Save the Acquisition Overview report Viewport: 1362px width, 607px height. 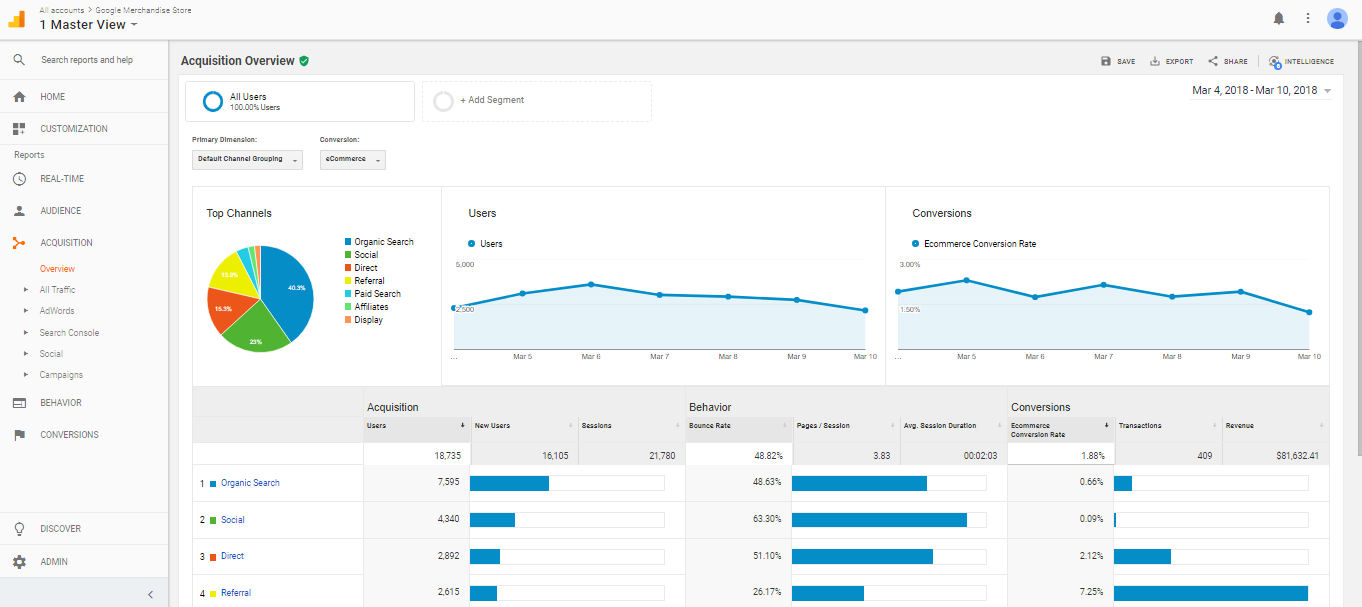1117,61
